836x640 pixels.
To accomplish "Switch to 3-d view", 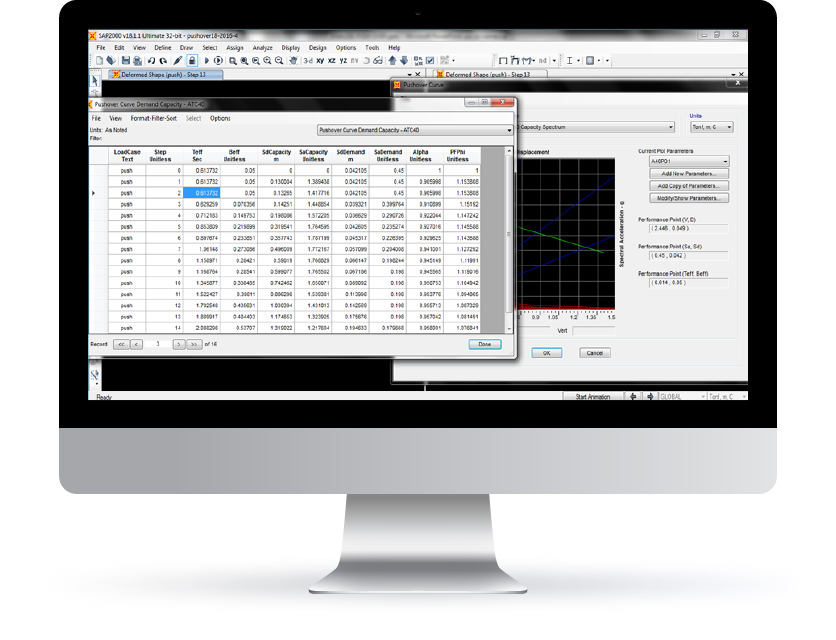I will tap(308, 61).
